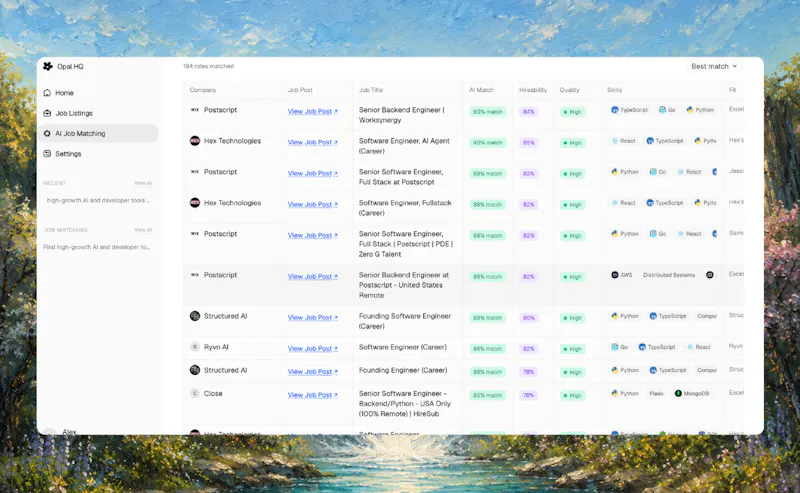Image resolution: width=800 pixels, height=493 pixels.
Task: Click Go skill chip in Worksynergy row
Action: [x=667, y=110]
